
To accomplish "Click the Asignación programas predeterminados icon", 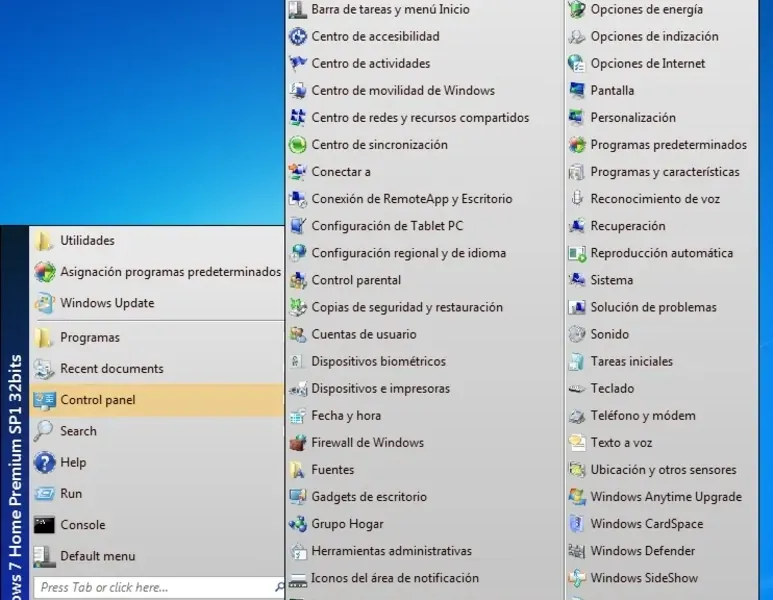I will coord(44,272).
